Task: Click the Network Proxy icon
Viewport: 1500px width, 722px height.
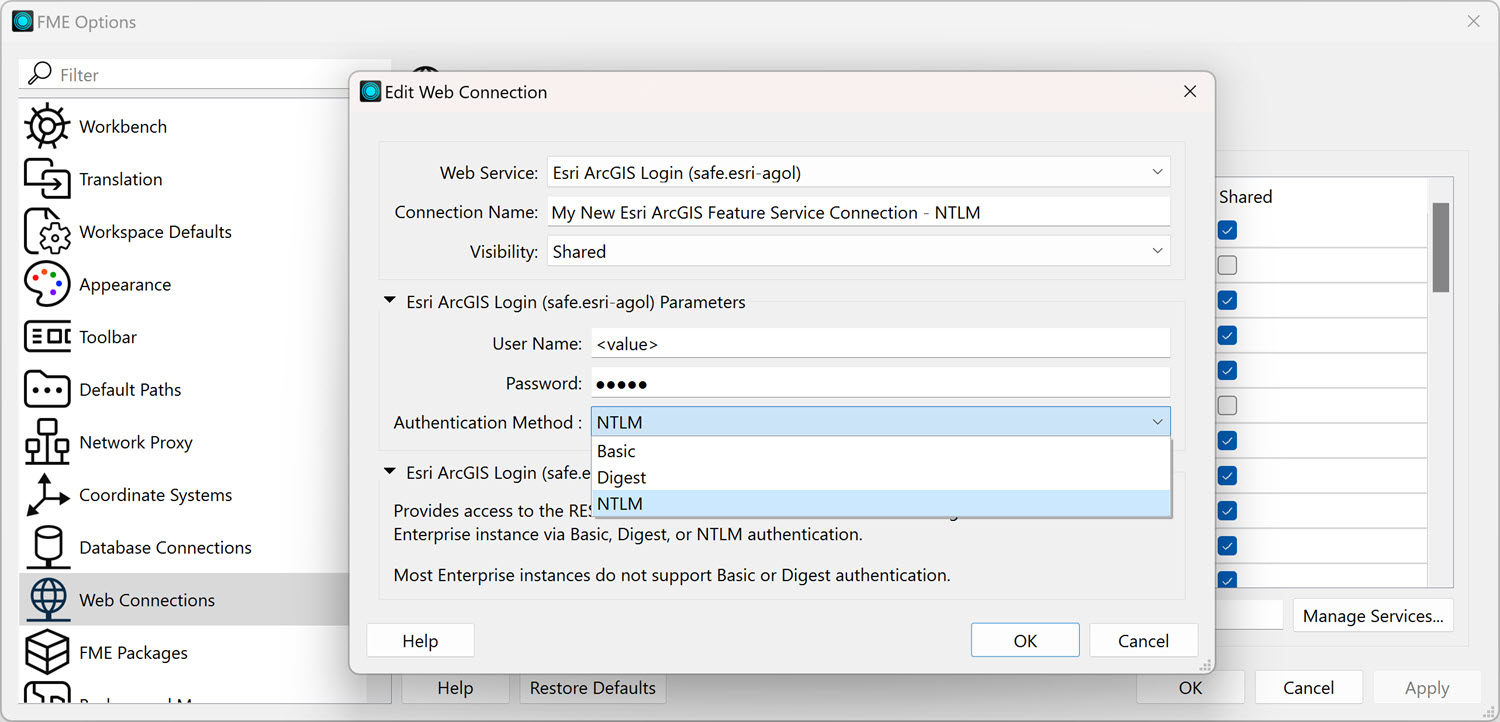Action: coord(46,442)
